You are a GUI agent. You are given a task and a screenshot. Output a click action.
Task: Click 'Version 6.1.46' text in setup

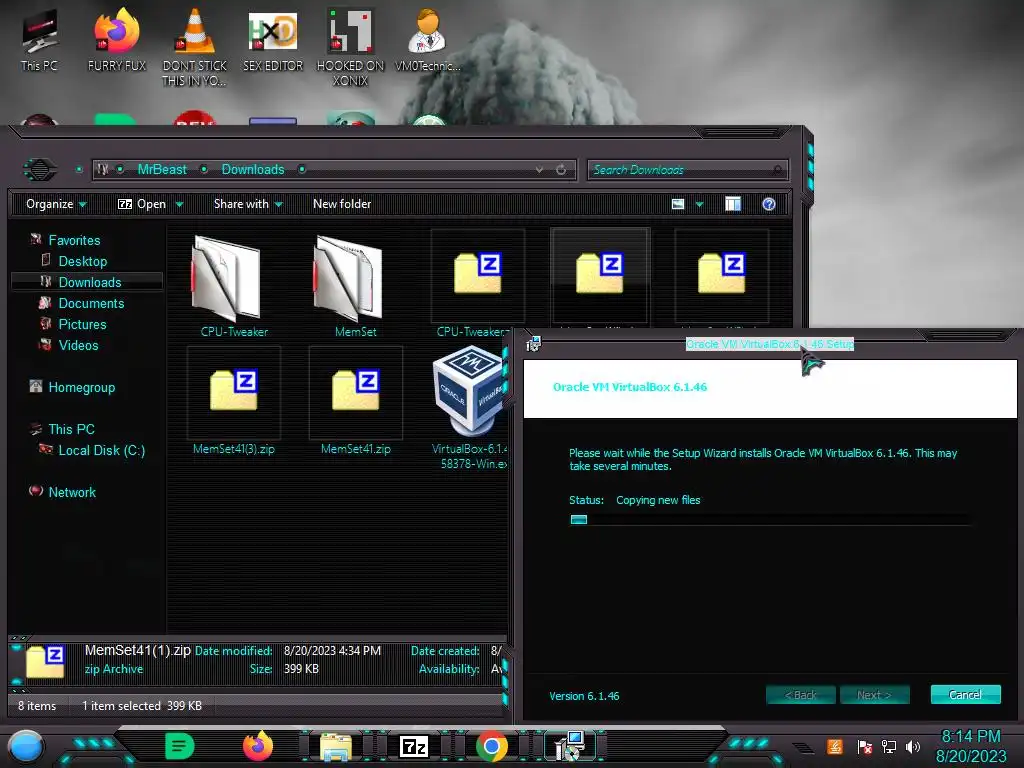click(584, 696)
